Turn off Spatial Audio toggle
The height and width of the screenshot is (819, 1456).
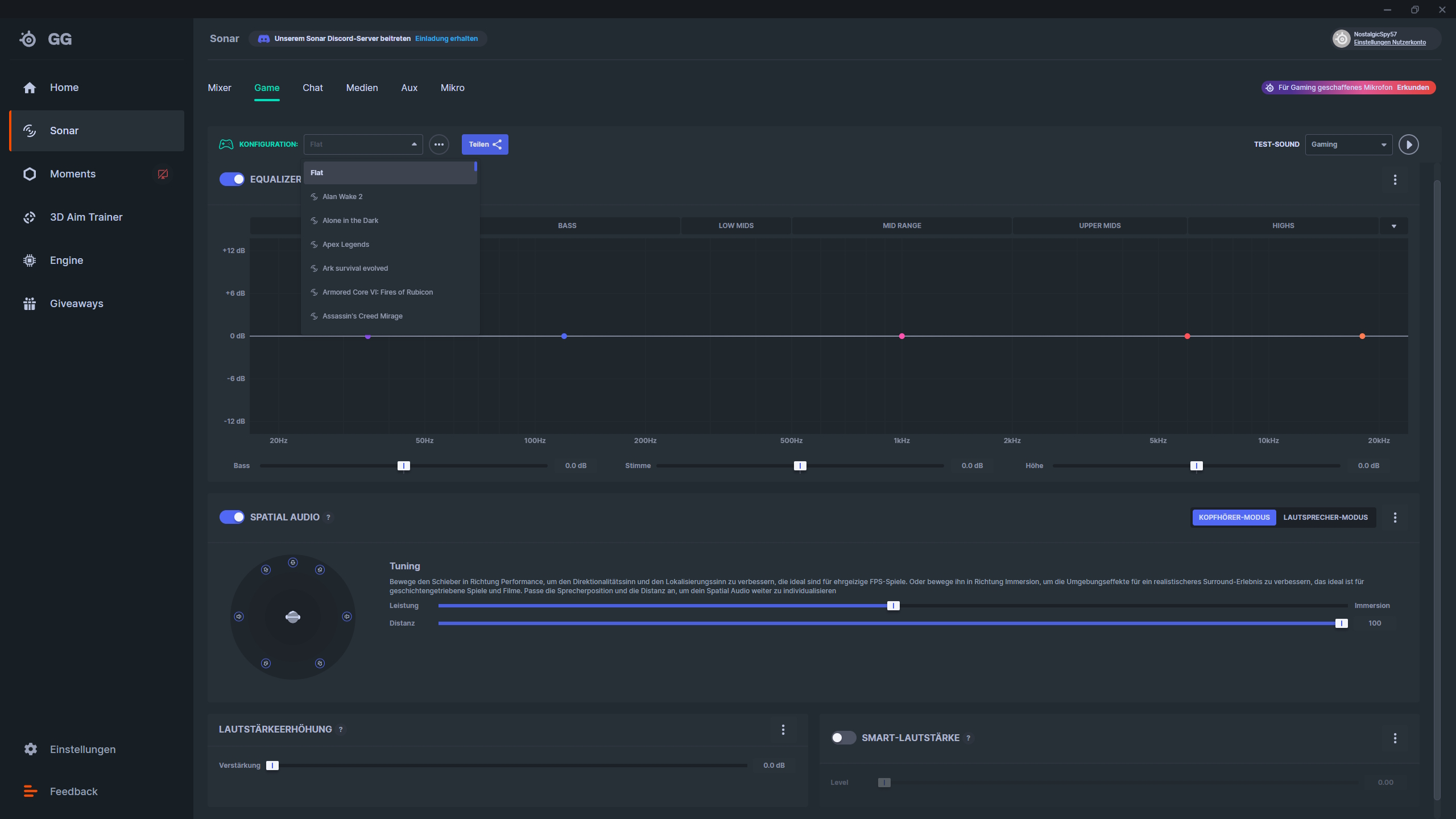tap(232, 517)
